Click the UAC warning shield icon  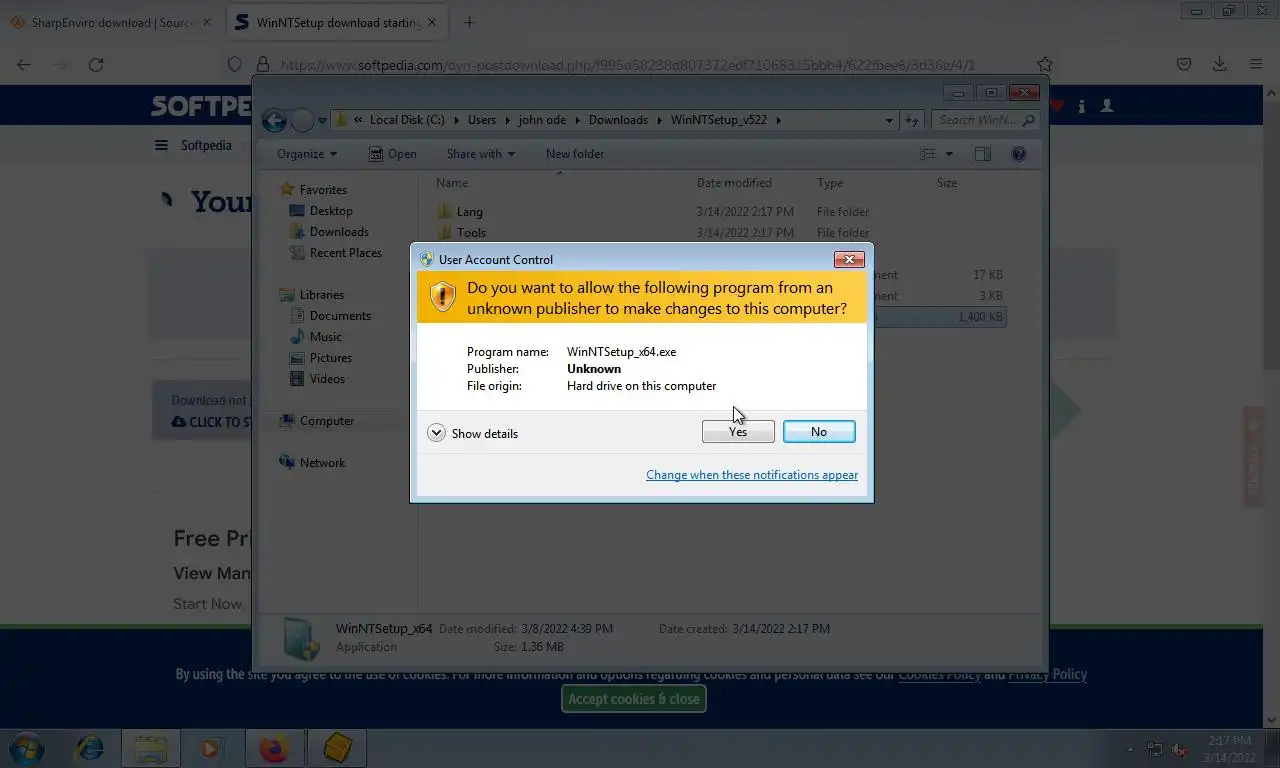pos(443,297)
